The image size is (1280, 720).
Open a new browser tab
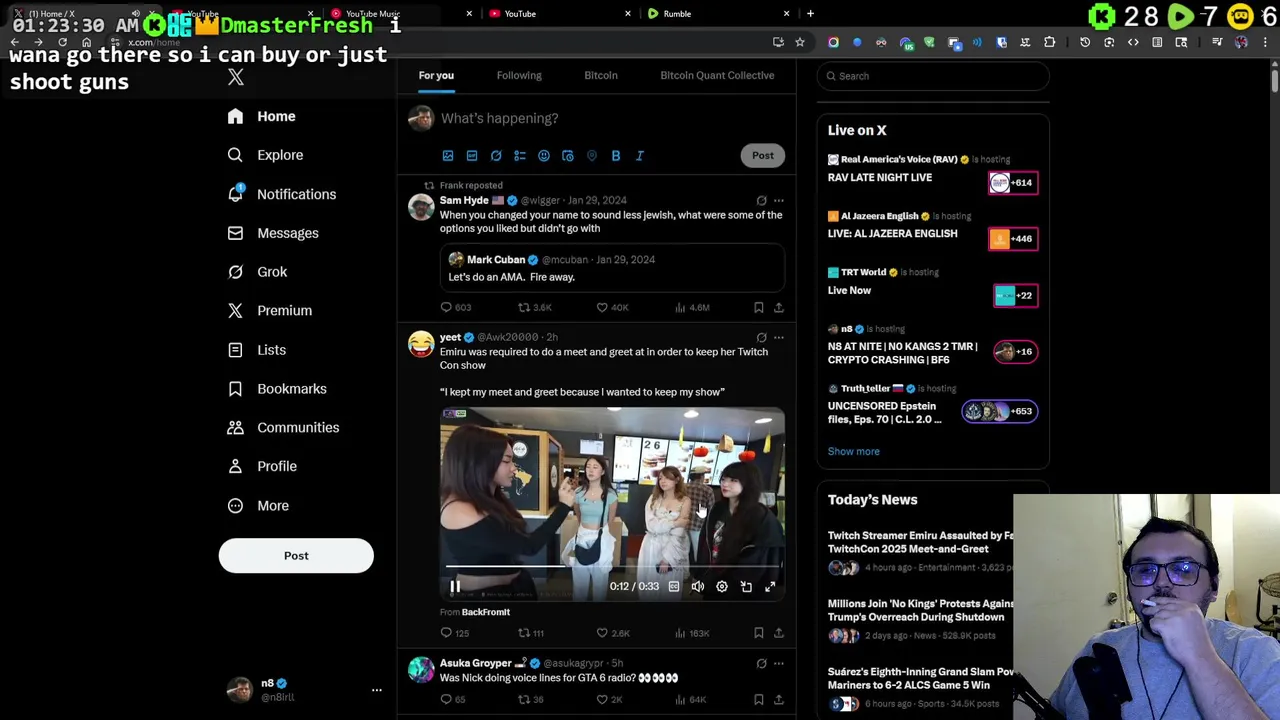coord(810,14)
